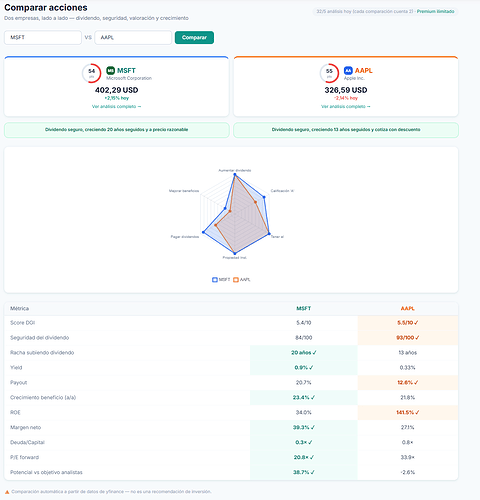Click the warning triangle icon in disclaimer
The width and height of the screenshot is (480, 500).
(7, 492)
